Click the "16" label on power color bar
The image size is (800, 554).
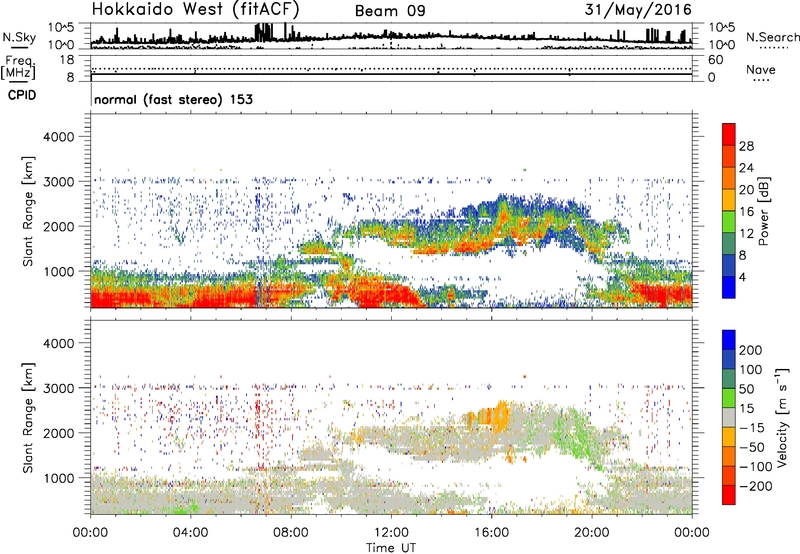(746, 212)
